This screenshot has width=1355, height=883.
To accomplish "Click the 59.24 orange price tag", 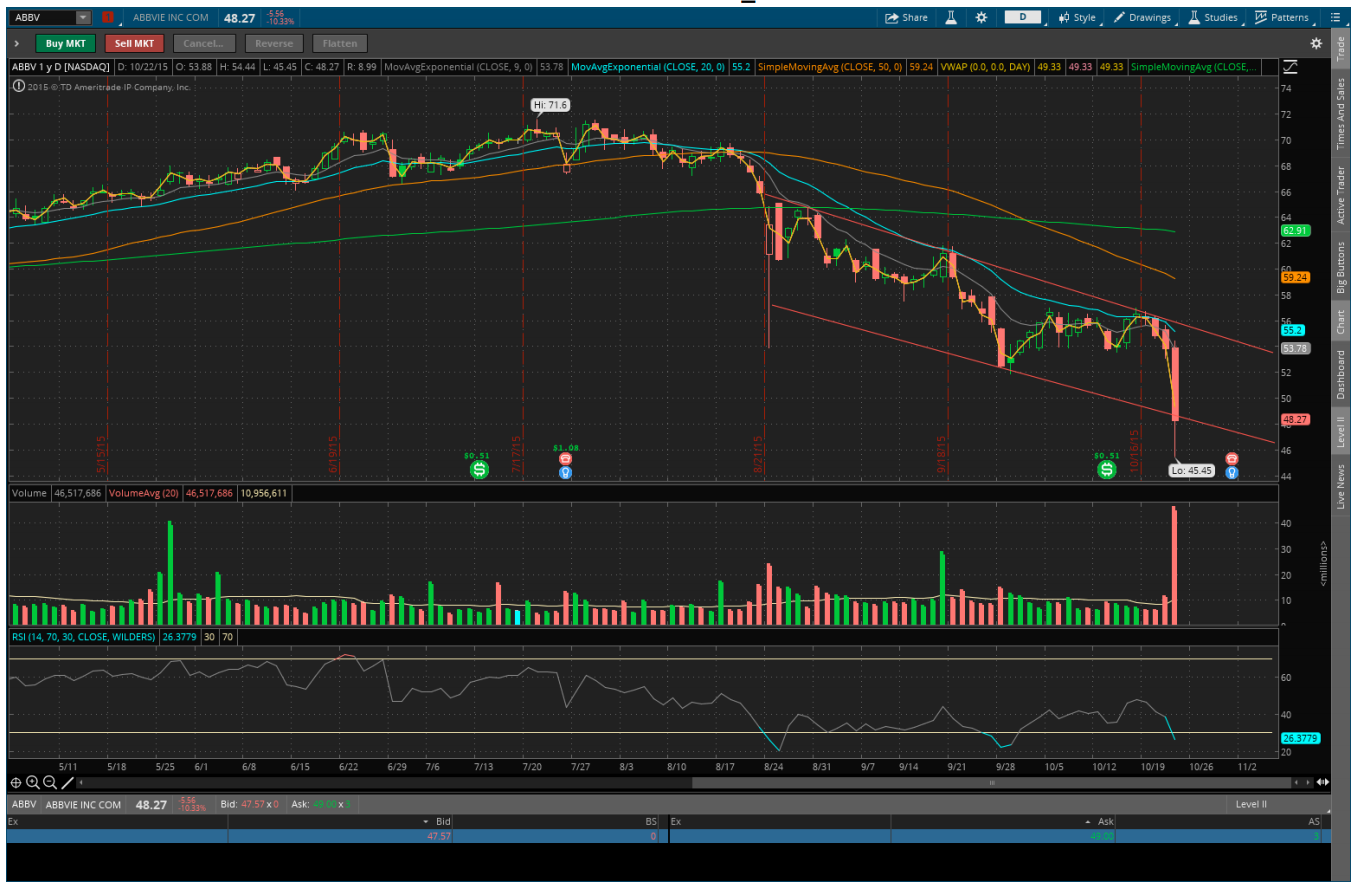I will point(1294,277).
